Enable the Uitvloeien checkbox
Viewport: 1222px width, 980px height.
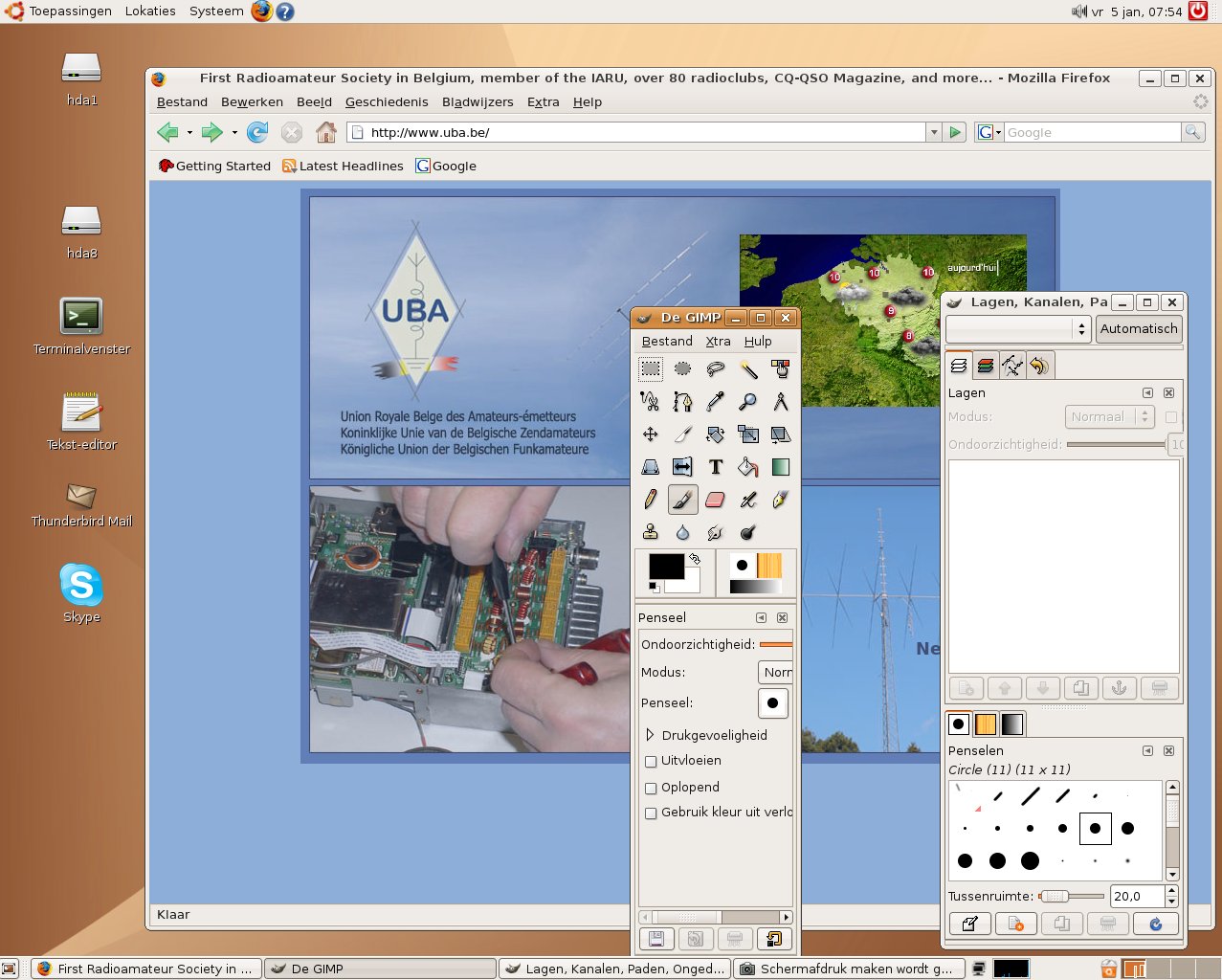coord(651,762)
